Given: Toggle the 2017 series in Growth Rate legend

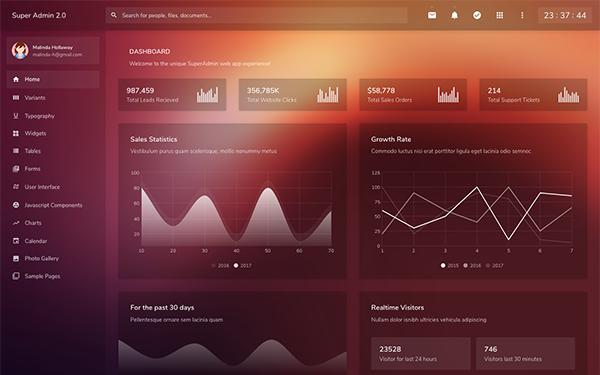Looking at the screenshot, I should point(494,265).
